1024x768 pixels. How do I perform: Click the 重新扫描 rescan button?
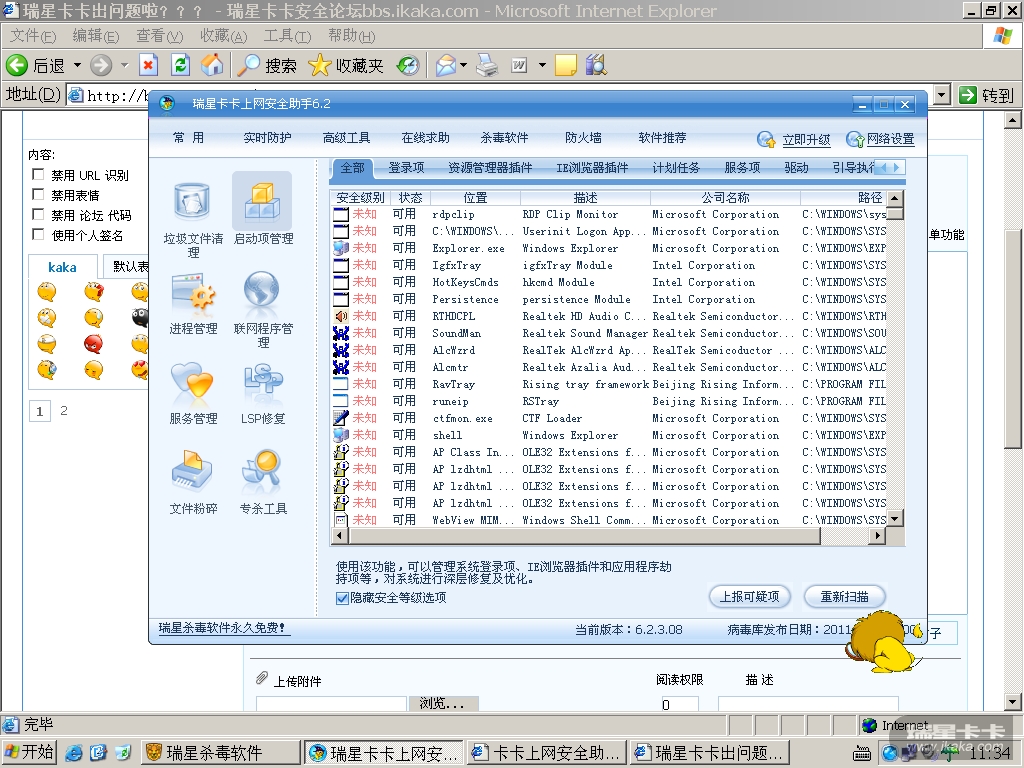pos(844,597)
